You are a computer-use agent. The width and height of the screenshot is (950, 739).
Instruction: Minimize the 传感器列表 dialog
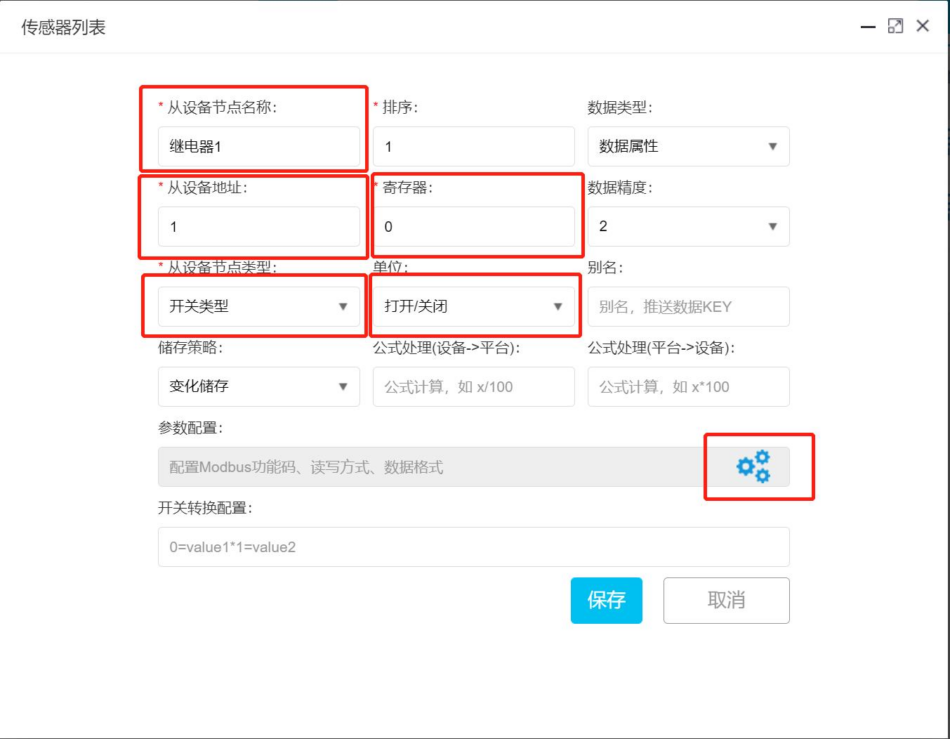pyautogui.click(x=868, y=27)
